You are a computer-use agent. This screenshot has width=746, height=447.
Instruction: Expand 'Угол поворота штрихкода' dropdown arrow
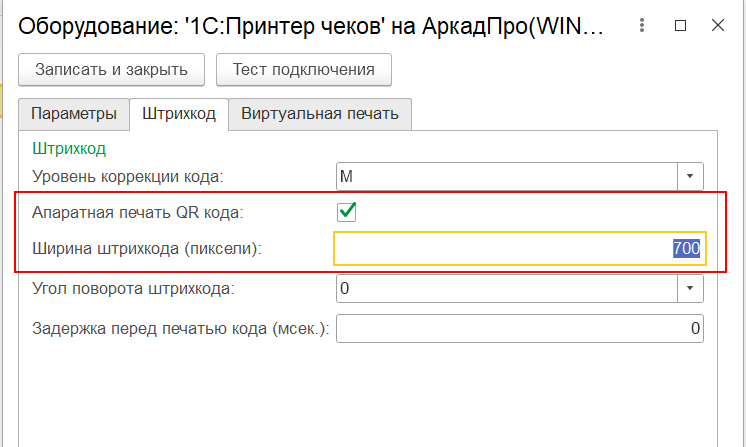tap(690, 289)
